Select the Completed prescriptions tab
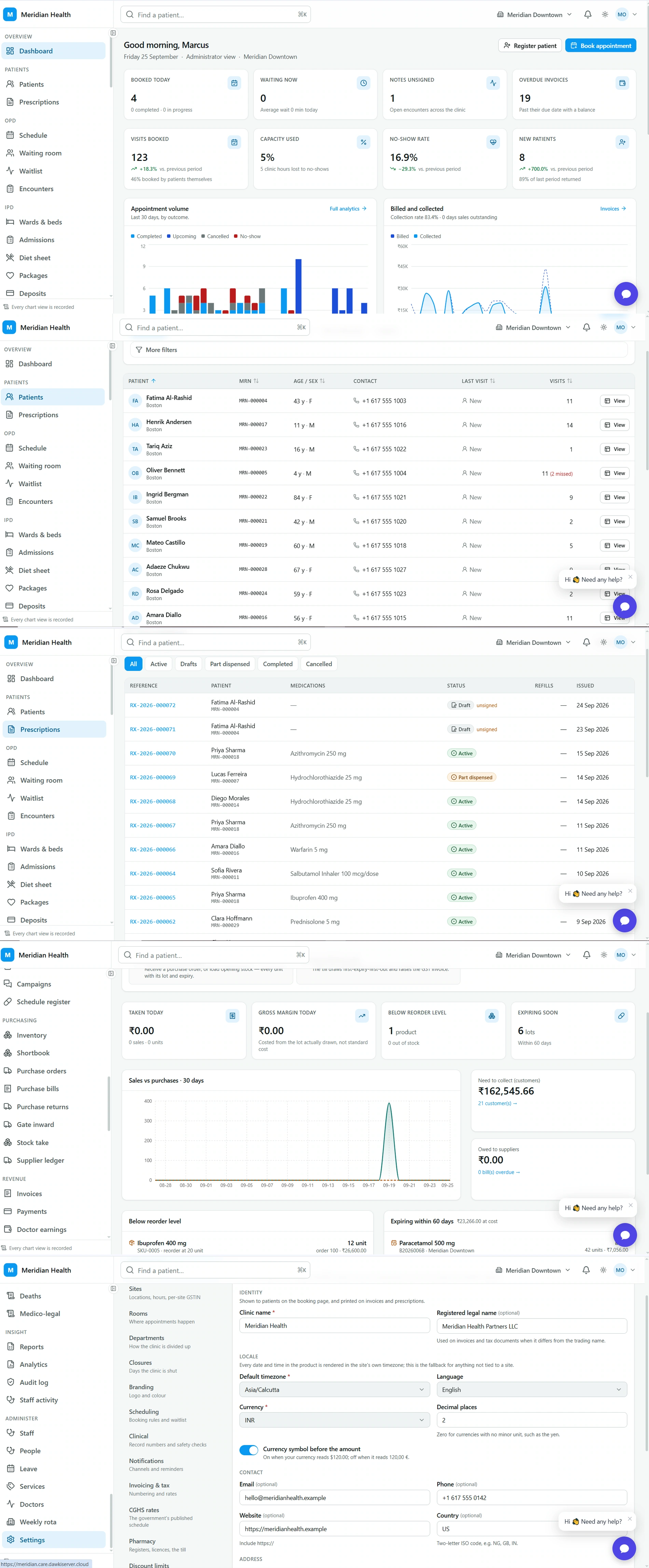This screenshot has height=1568, width=649. [278, 664]
